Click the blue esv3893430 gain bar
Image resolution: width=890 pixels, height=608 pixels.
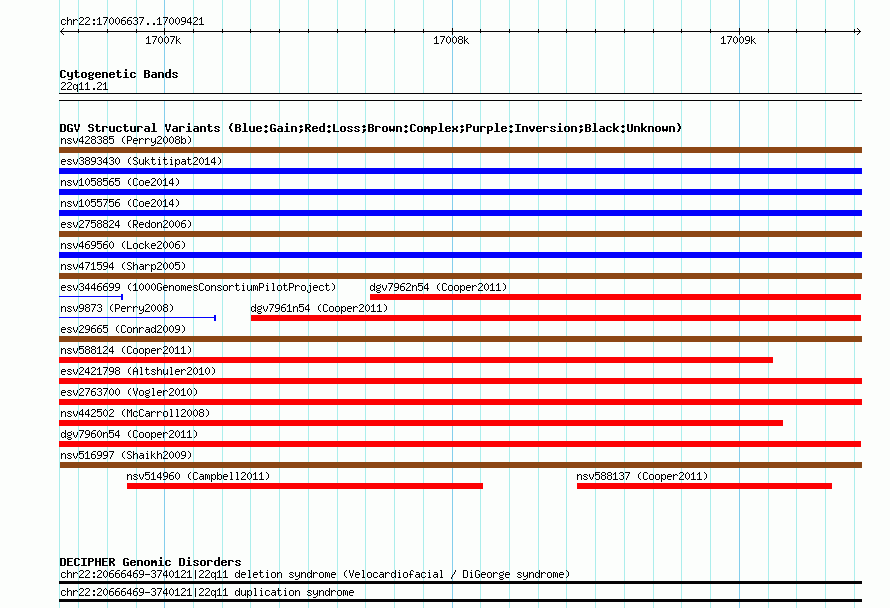(x=460, y=171)
